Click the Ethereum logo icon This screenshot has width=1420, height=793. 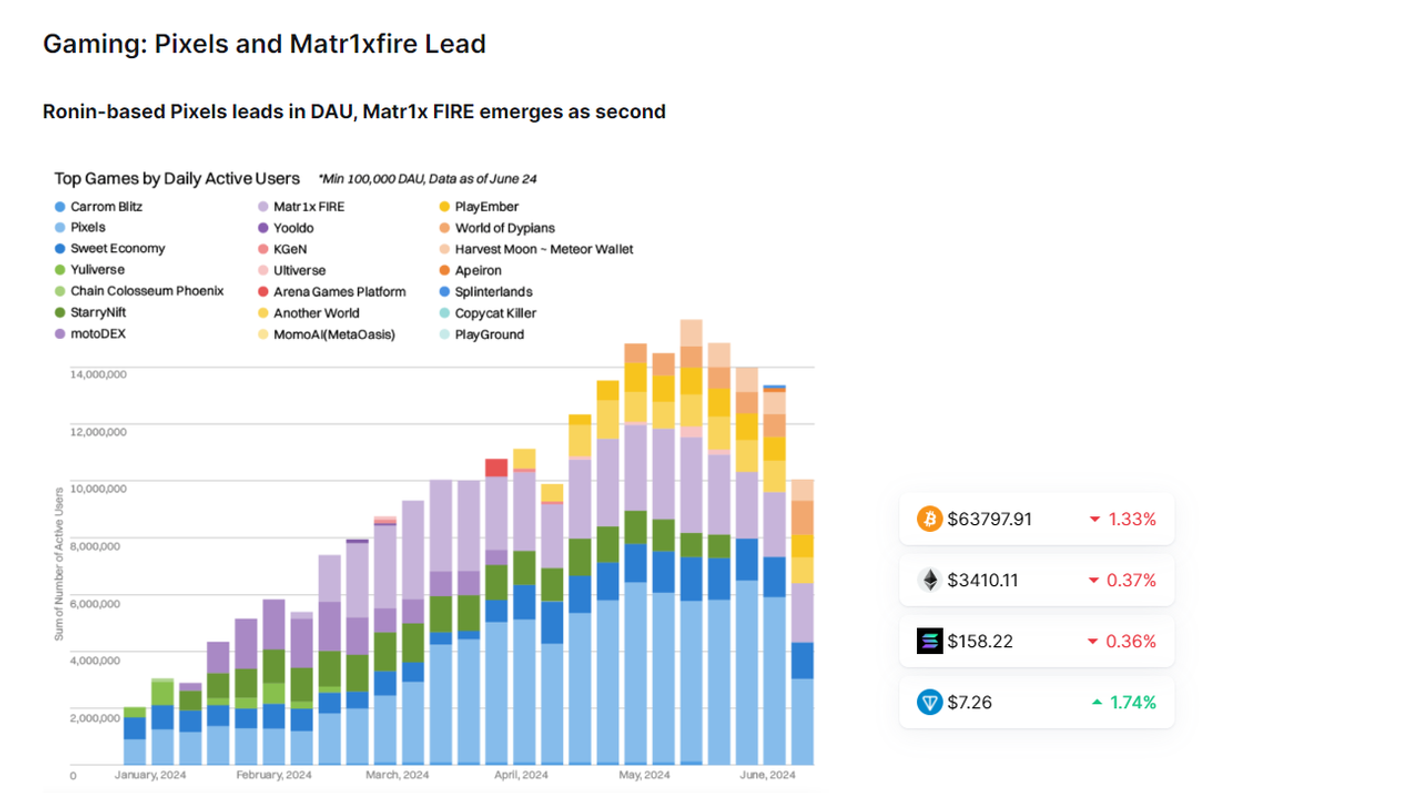coord(930,580)
